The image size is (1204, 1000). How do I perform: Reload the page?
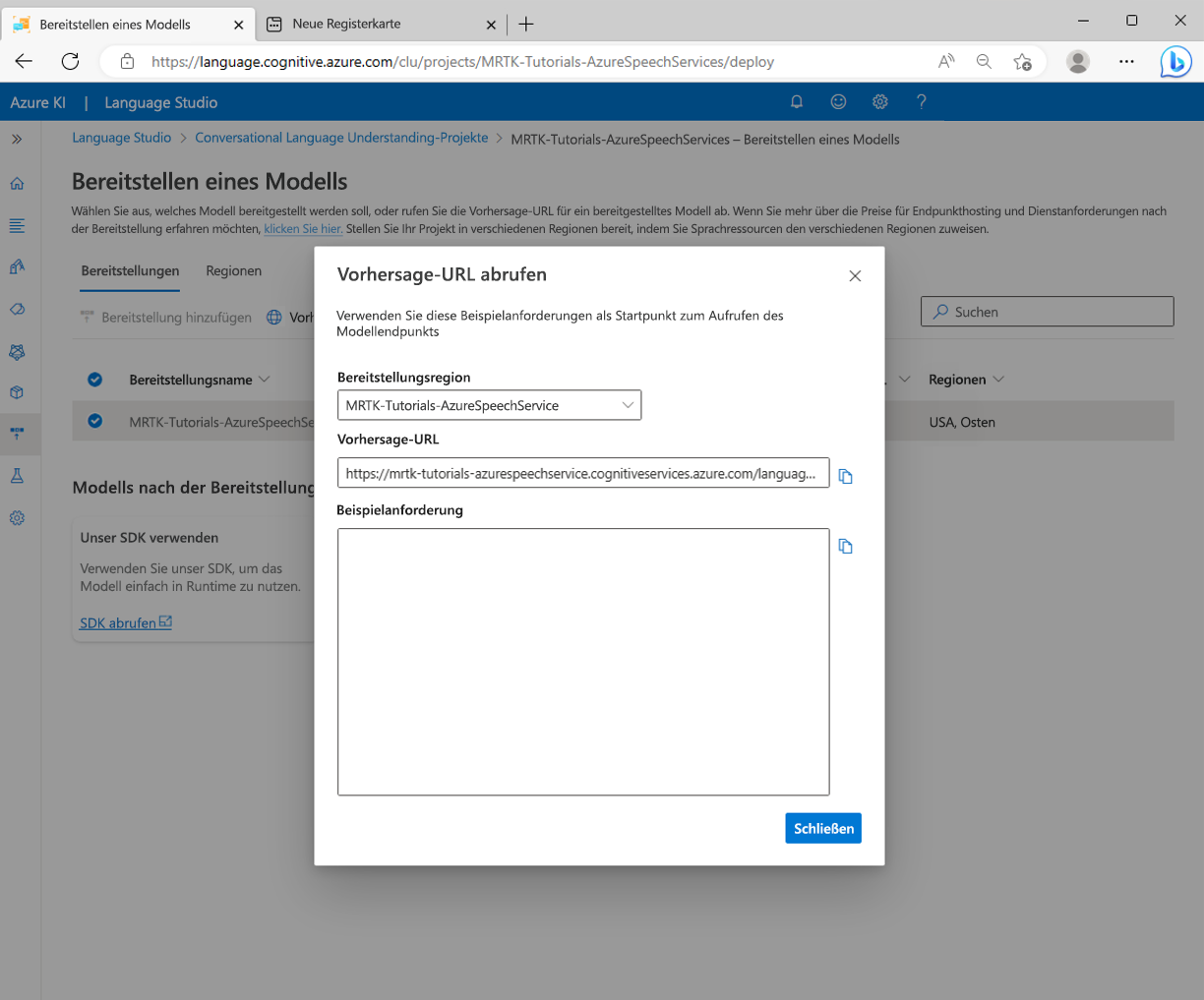click(70, 61)
